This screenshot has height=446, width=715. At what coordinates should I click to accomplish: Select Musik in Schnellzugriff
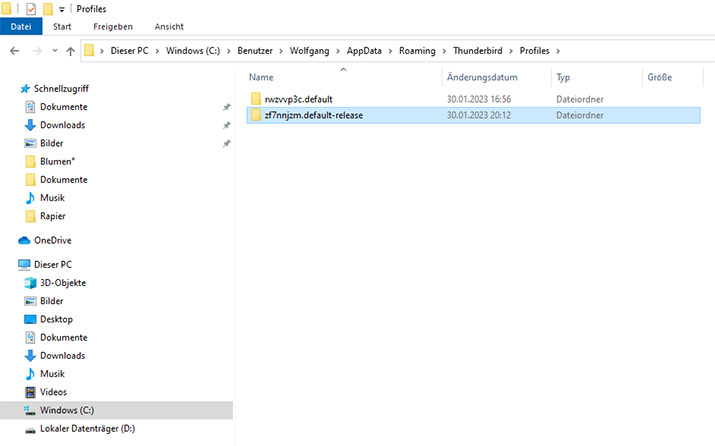coord(52,198)
